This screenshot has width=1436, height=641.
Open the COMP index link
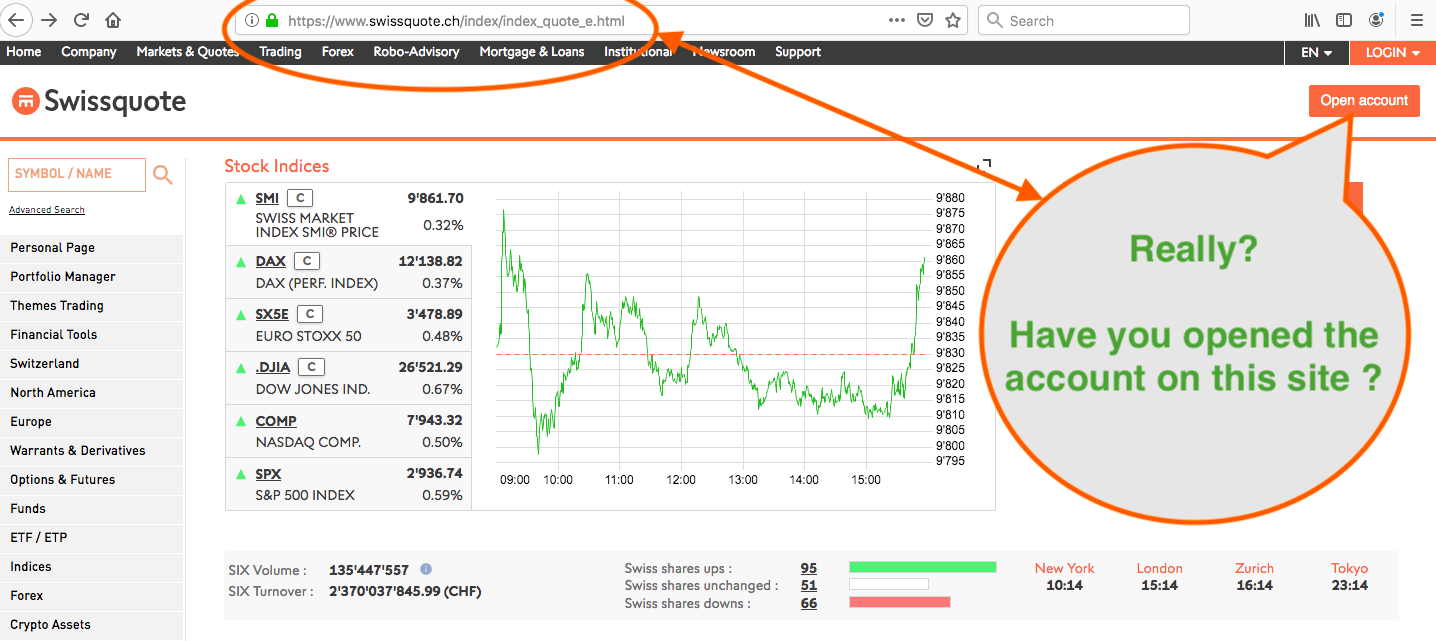pos(276,421)
